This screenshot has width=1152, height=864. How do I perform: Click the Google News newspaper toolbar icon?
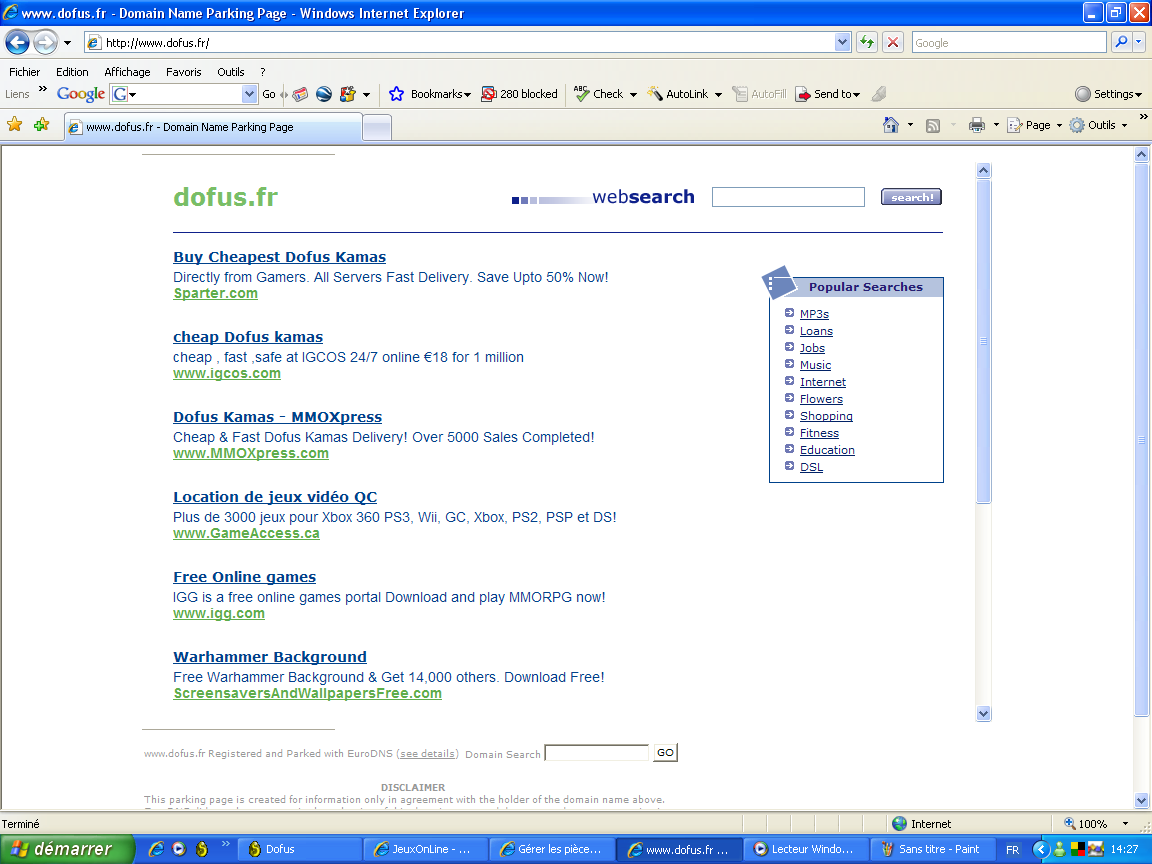[300, 94]
